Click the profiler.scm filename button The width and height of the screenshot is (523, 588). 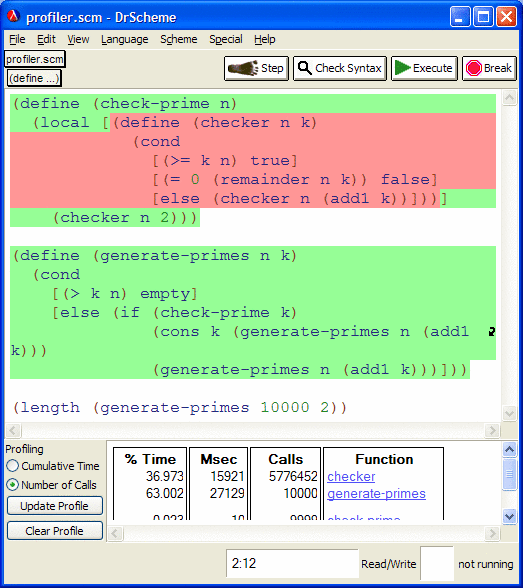point(35,59)
